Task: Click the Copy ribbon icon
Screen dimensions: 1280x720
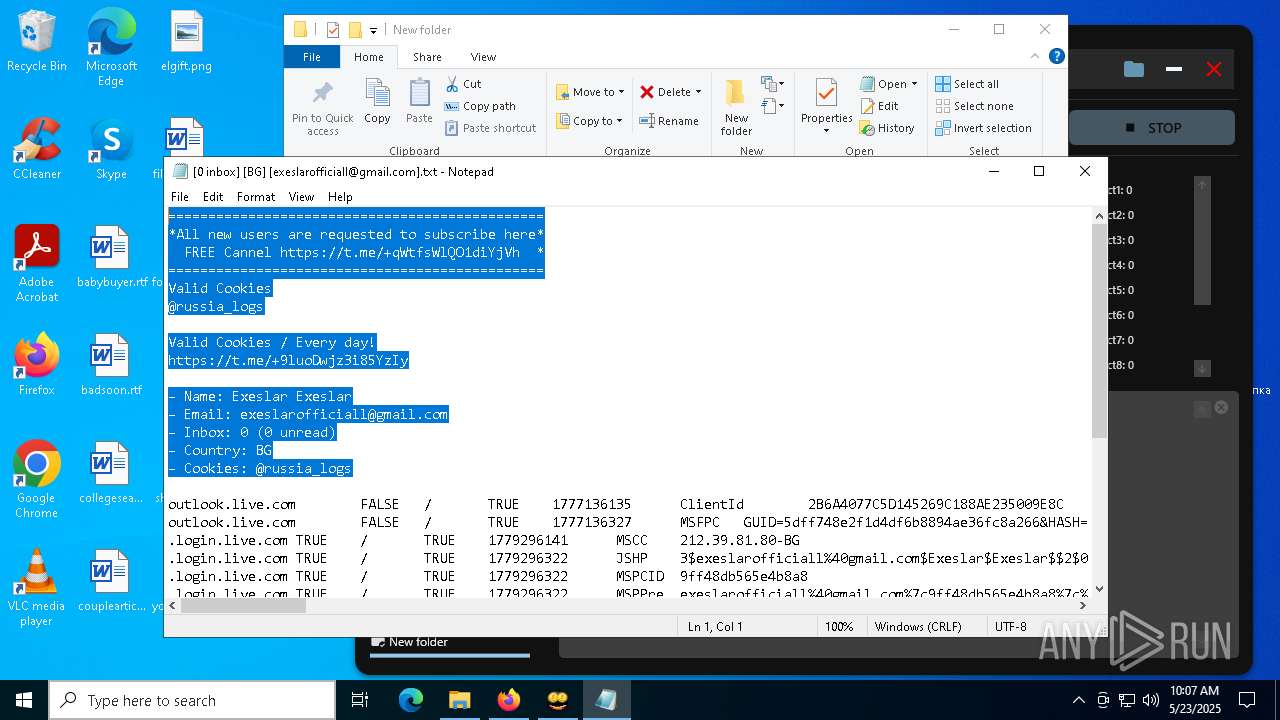Action: 377,101
